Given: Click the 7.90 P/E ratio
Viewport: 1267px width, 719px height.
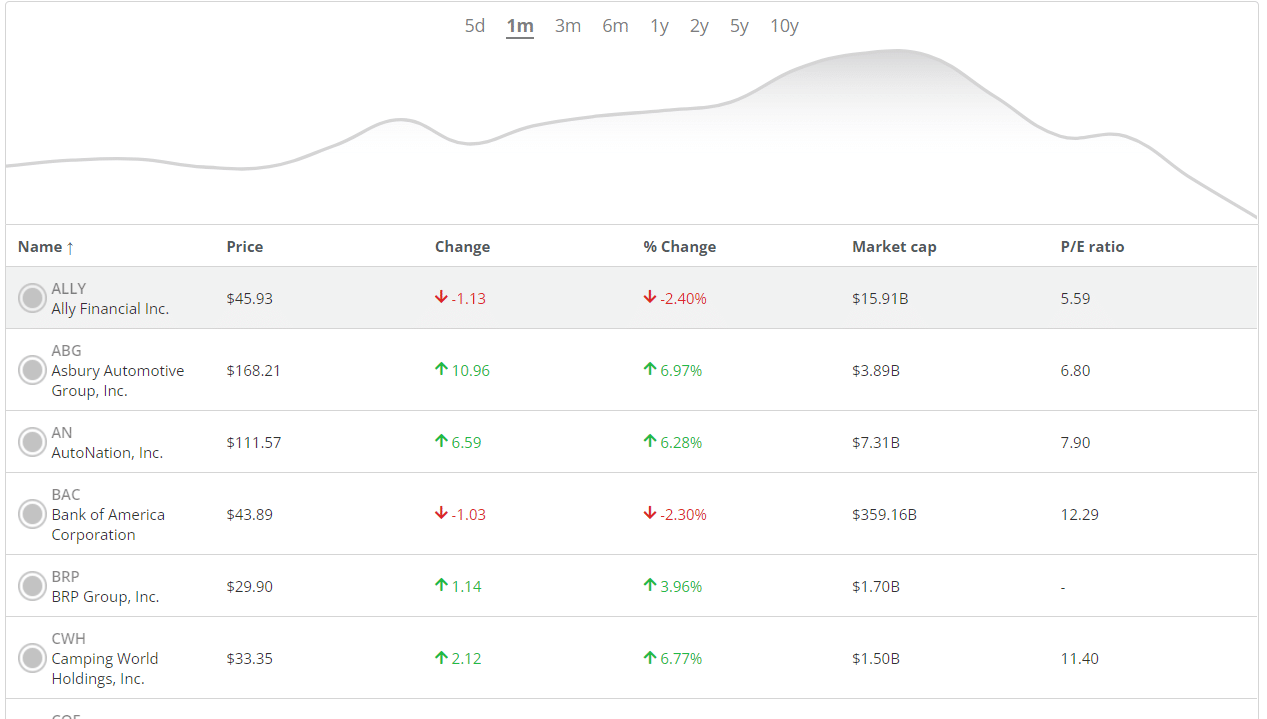Looking at the screenshot, I should [1075, 443].
